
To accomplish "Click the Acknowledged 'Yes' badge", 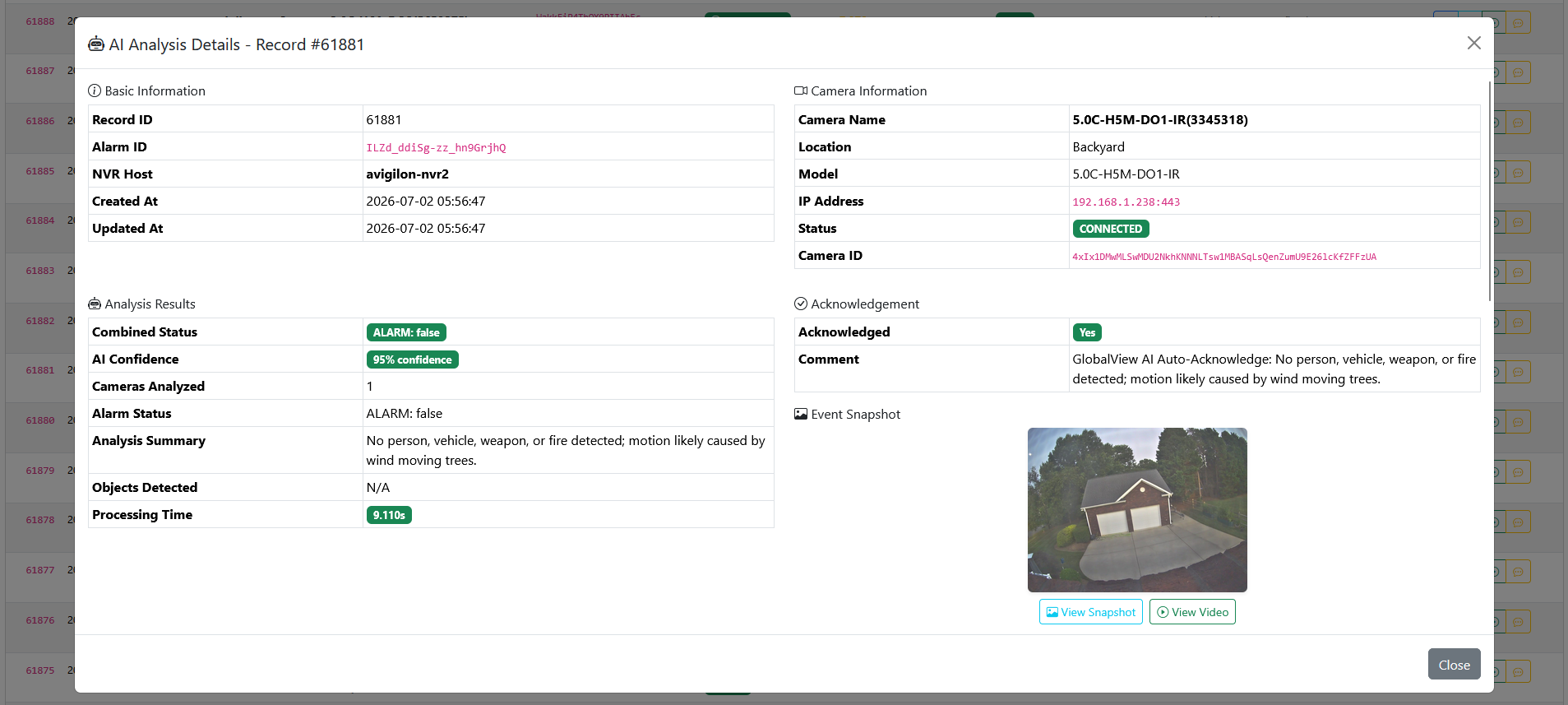I will [x=1087, y=332].
